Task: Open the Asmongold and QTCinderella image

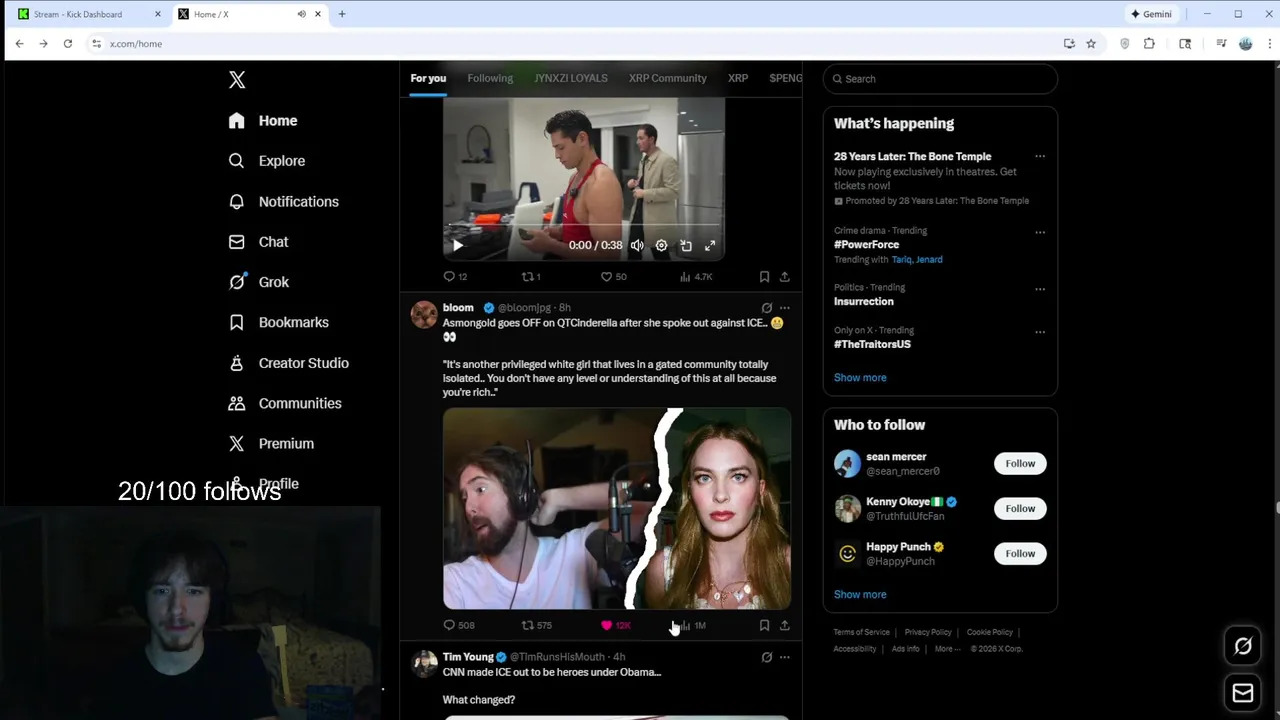Action: (x=617, y=508)
